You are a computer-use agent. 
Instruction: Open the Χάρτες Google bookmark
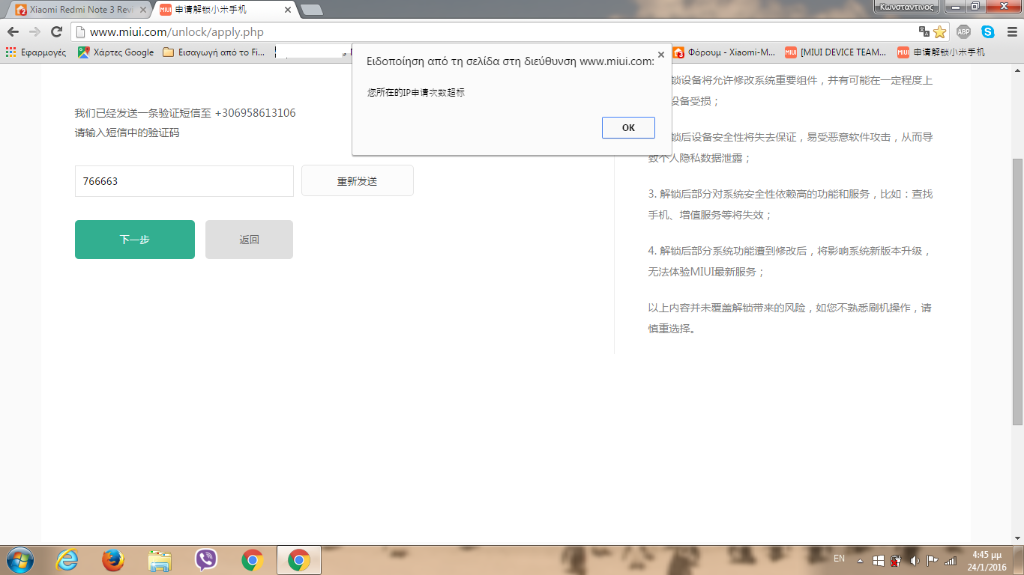116,52
